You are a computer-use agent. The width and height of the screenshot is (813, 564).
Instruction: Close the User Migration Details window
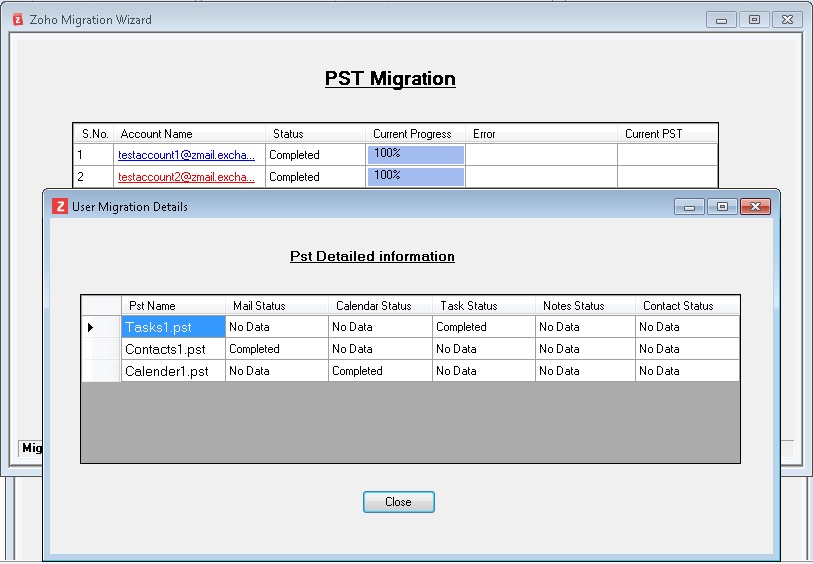[x=755, y=206]
